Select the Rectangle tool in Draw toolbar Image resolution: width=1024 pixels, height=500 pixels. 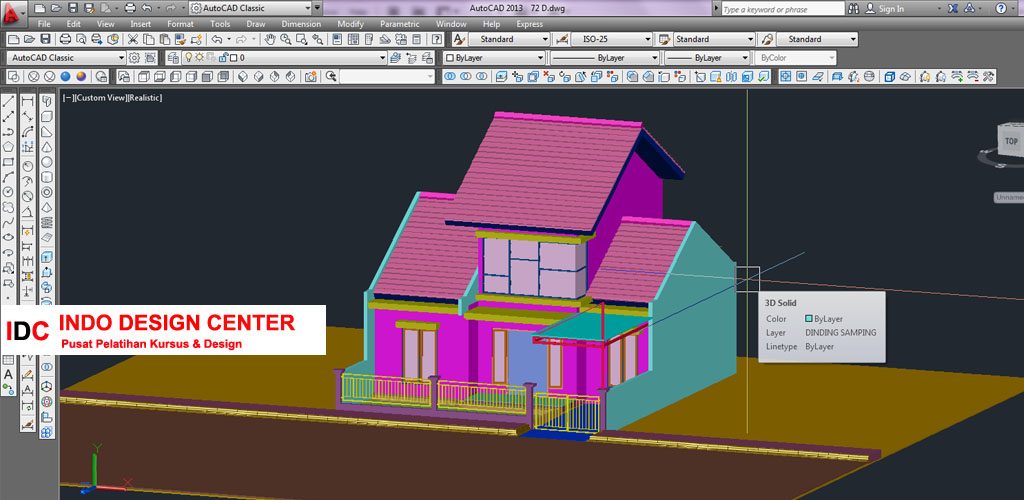pos(8,162)
